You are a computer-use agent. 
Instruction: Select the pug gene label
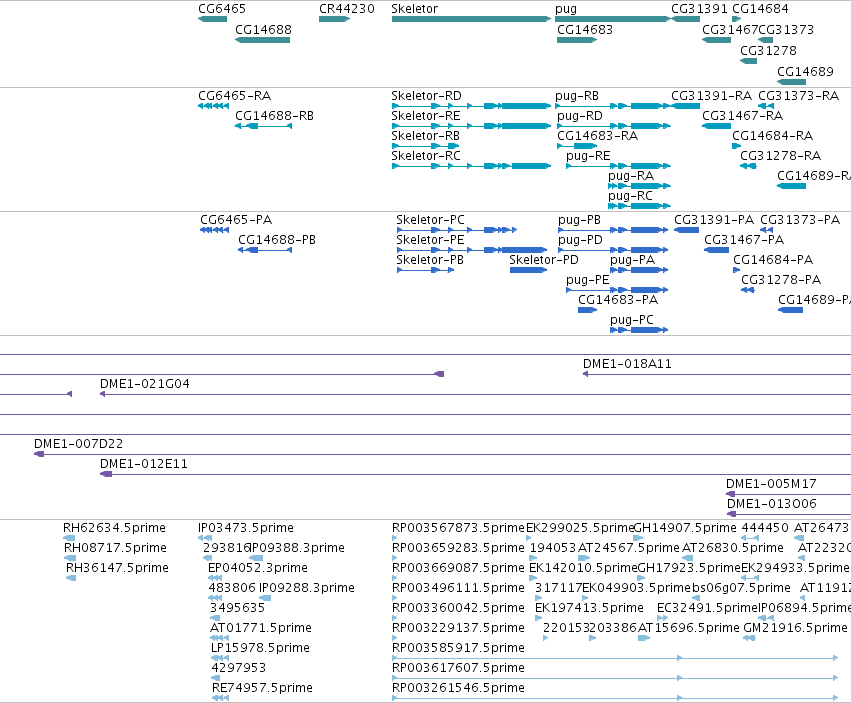pyautogui.click(x=566, y=9)
